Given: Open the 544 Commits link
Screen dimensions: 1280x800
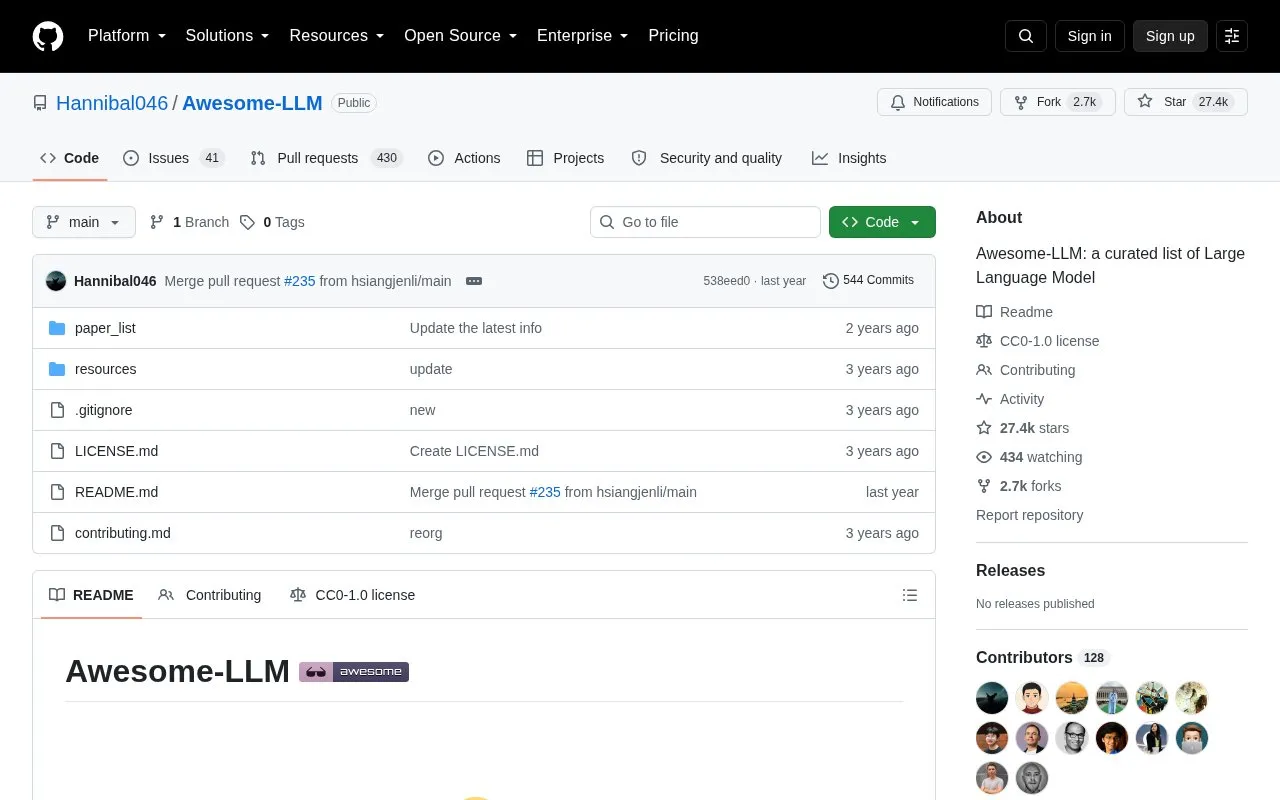Looking at the screenshot, I should coord(868,281).
